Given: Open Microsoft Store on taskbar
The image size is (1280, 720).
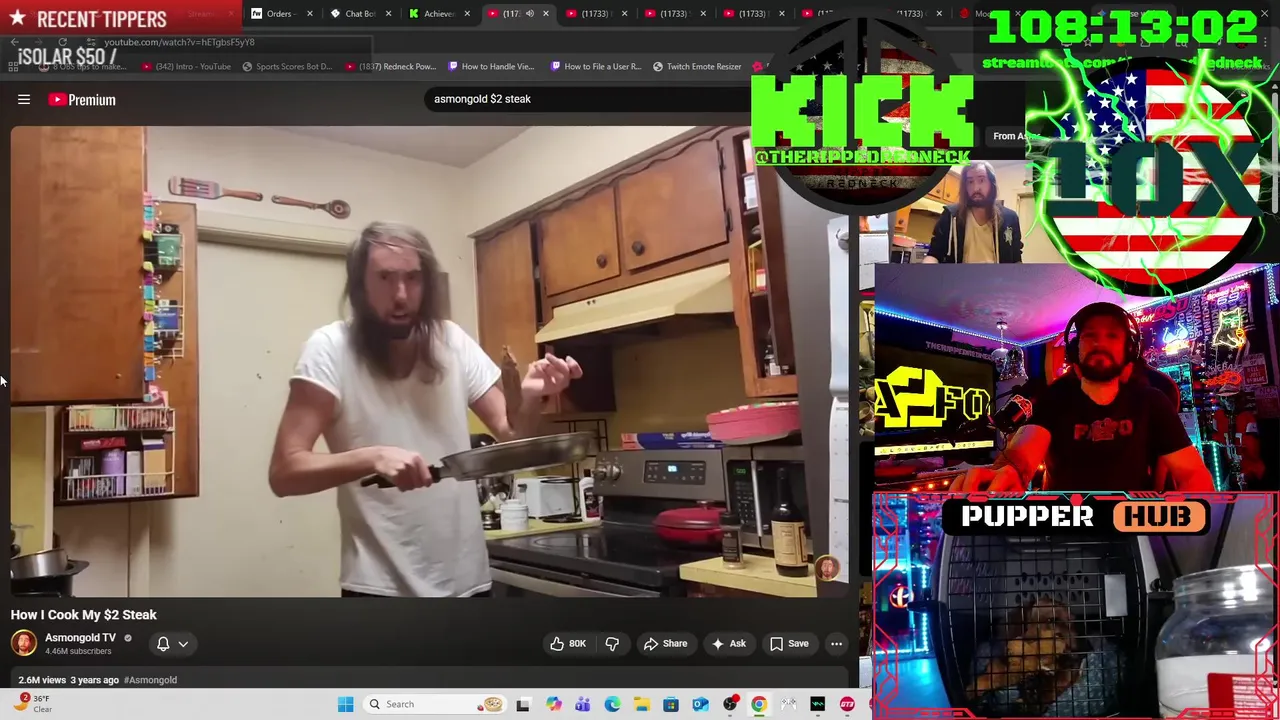Looking at the screenshot, I should [671, 704].
